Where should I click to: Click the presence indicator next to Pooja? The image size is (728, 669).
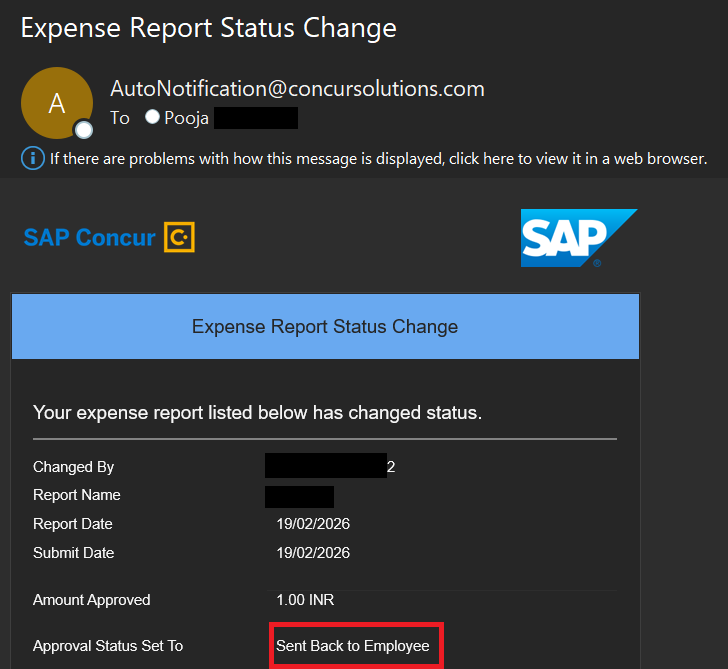coord(152,117)
